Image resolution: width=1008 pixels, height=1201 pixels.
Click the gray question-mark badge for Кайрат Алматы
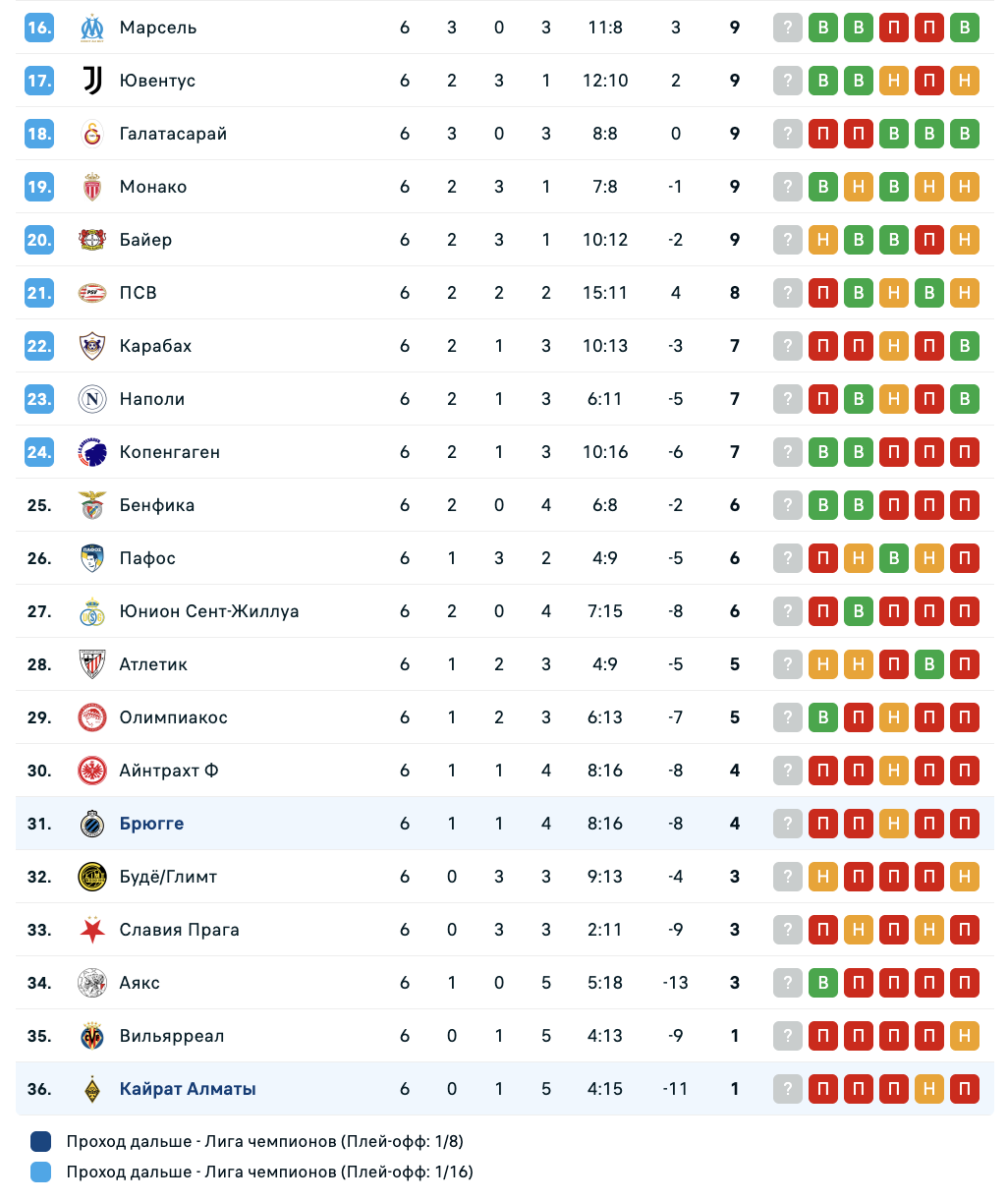coord(788,1089)
